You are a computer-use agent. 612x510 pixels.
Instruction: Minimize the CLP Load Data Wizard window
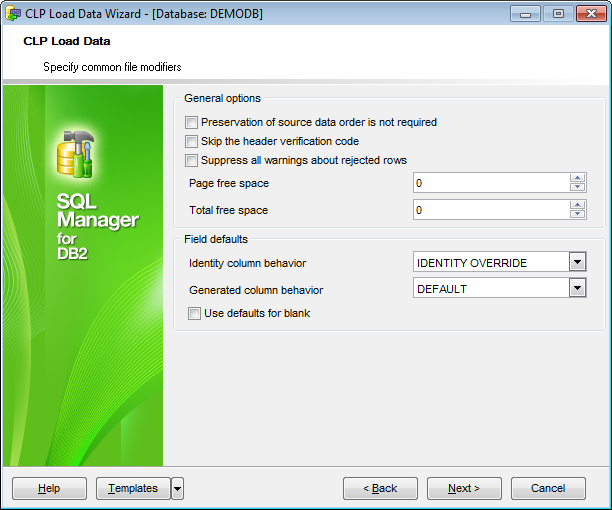pyautogui.click(x=525, y=14)
